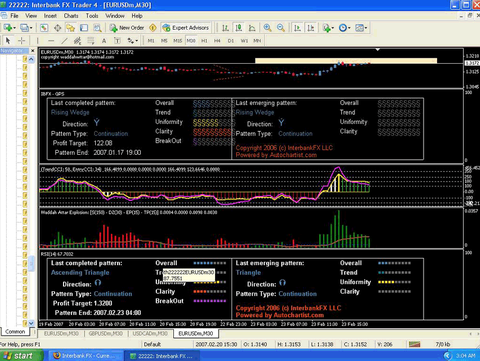Zoom out with the minus magnifier icon

tap(281, 28)
